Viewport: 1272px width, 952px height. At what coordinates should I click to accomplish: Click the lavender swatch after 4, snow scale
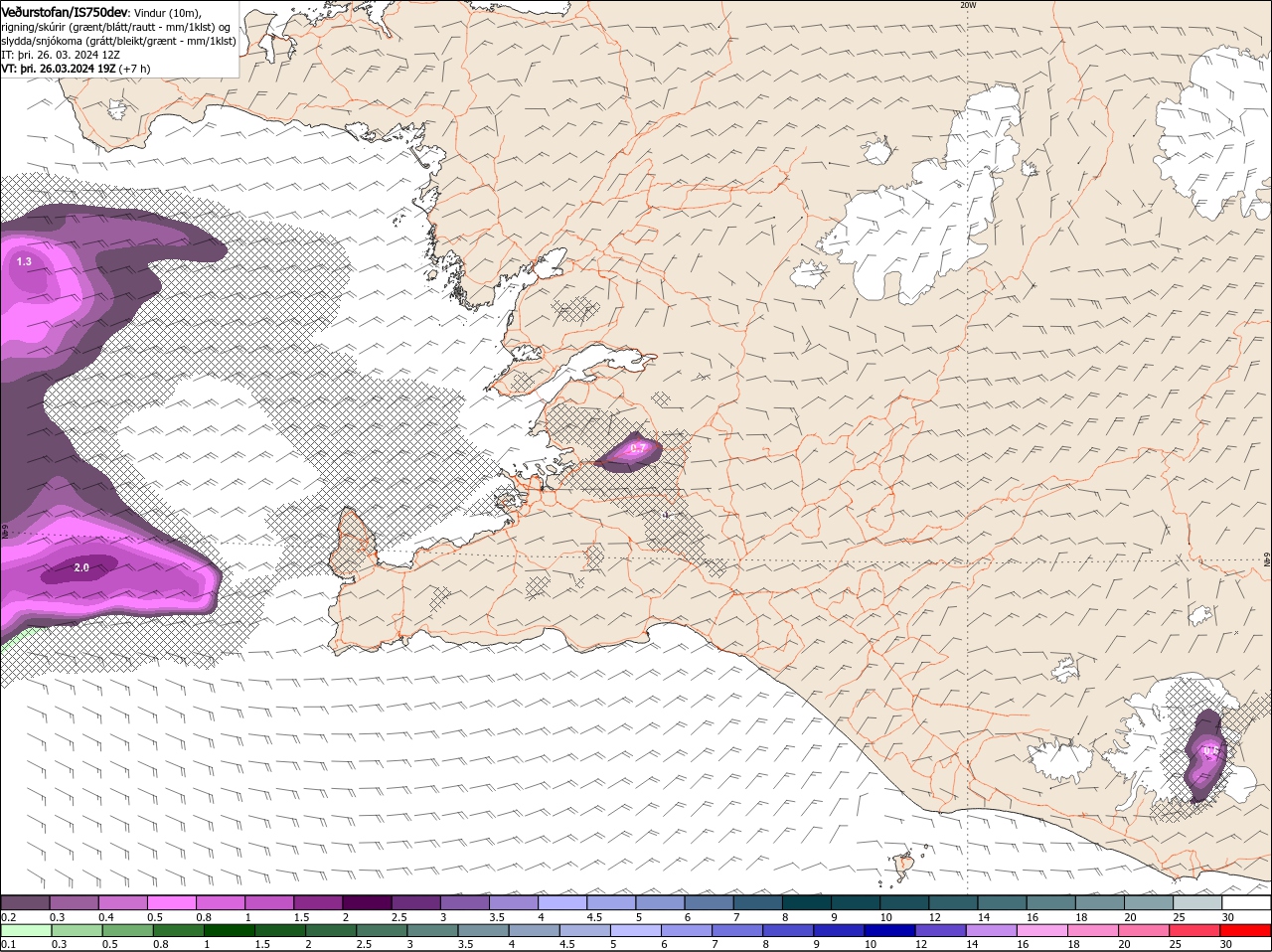tap(561, 902)
